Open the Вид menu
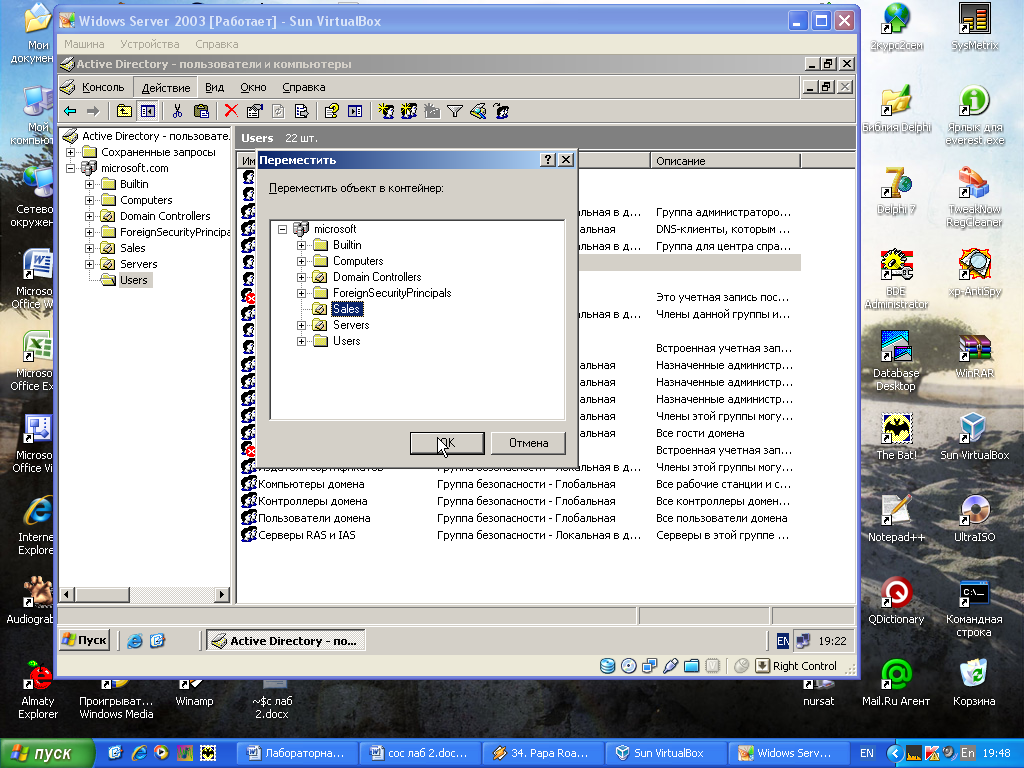The image size is (1024, 768). click(x=214, y=87)
